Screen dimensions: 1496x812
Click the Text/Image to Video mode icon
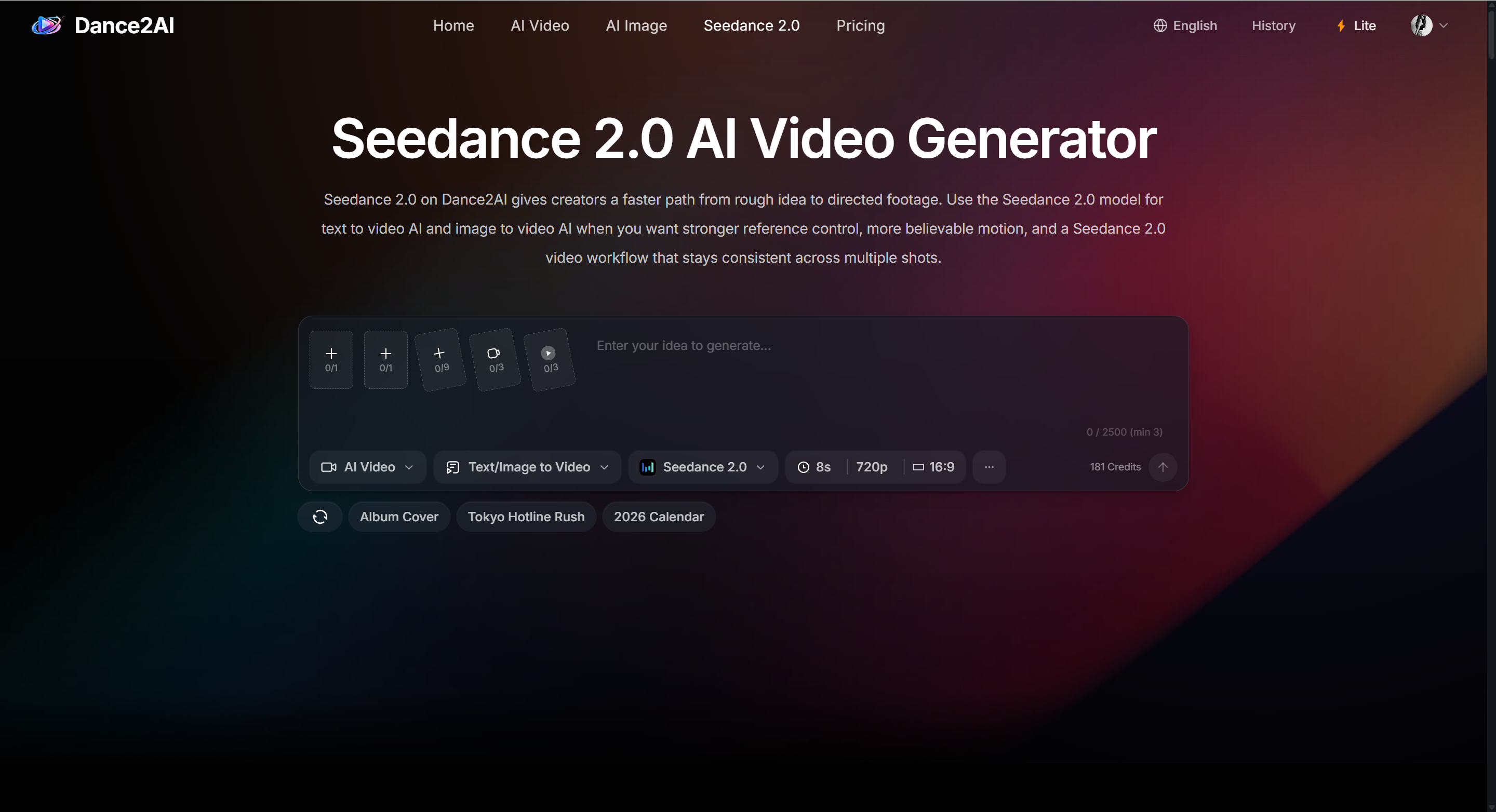click(452, 467)
